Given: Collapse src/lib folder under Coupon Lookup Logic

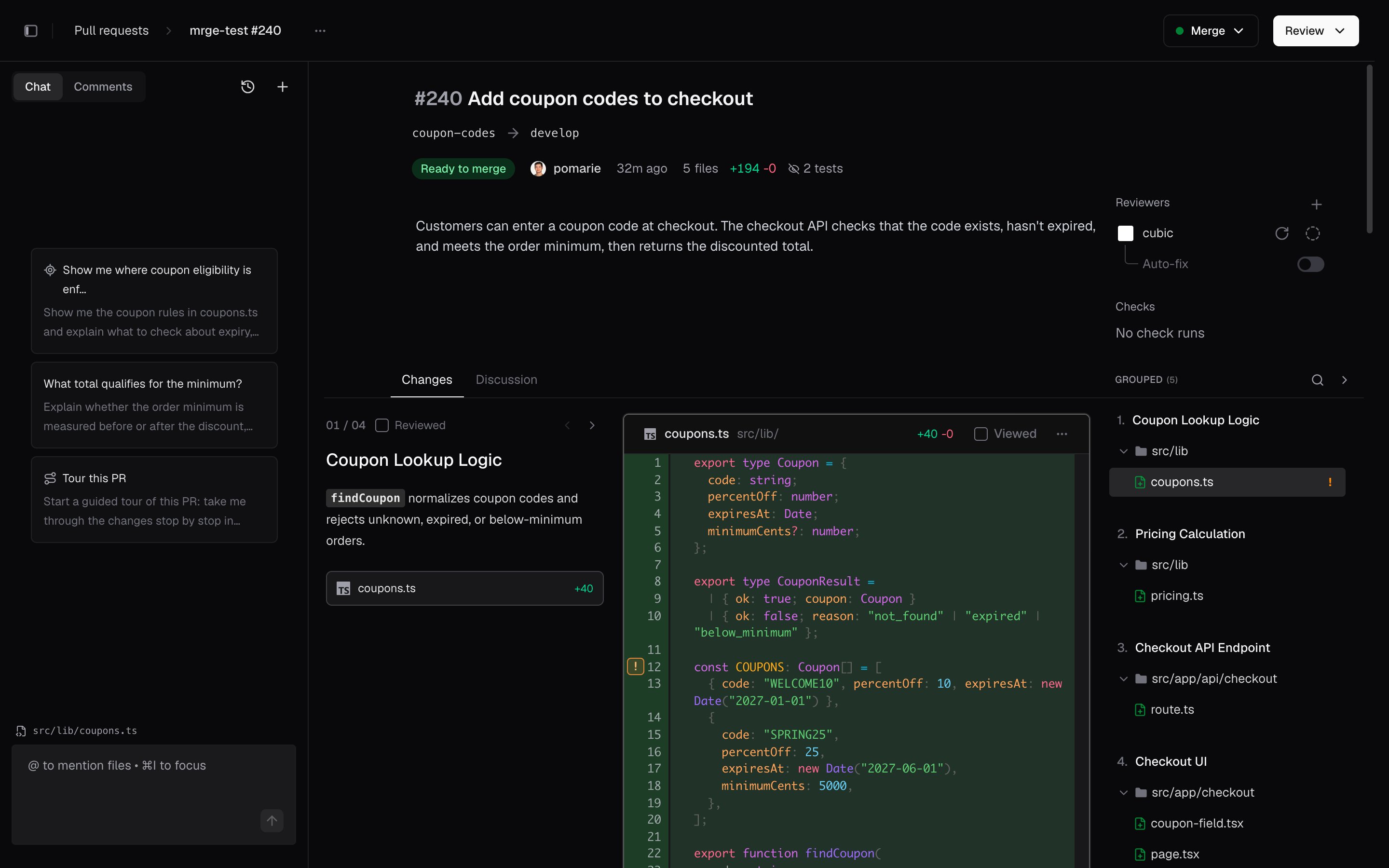Looking at the screenshot, I should (x=1123, y=451).
